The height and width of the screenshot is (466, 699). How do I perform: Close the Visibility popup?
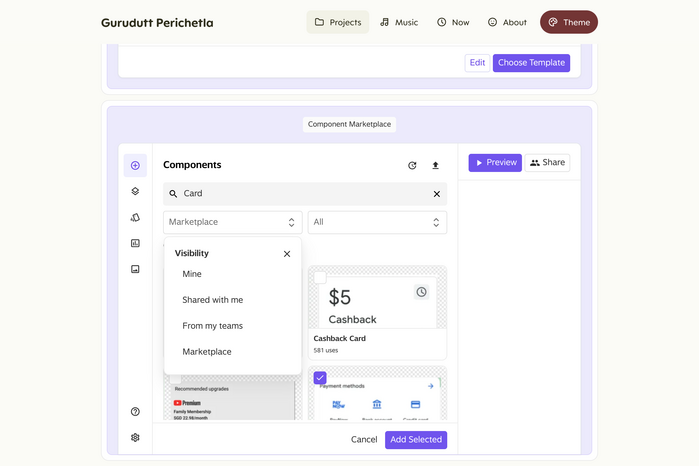[x=287, y=254]
